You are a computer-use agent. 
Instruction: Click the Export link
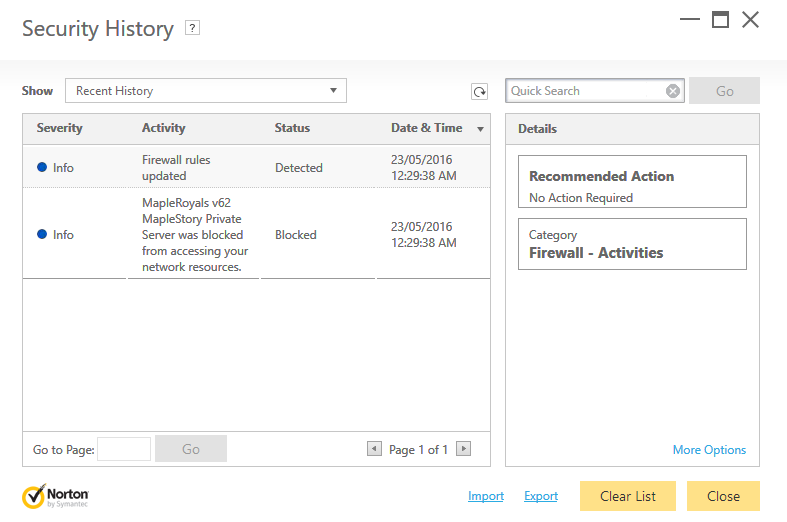[x=541, y=496]
